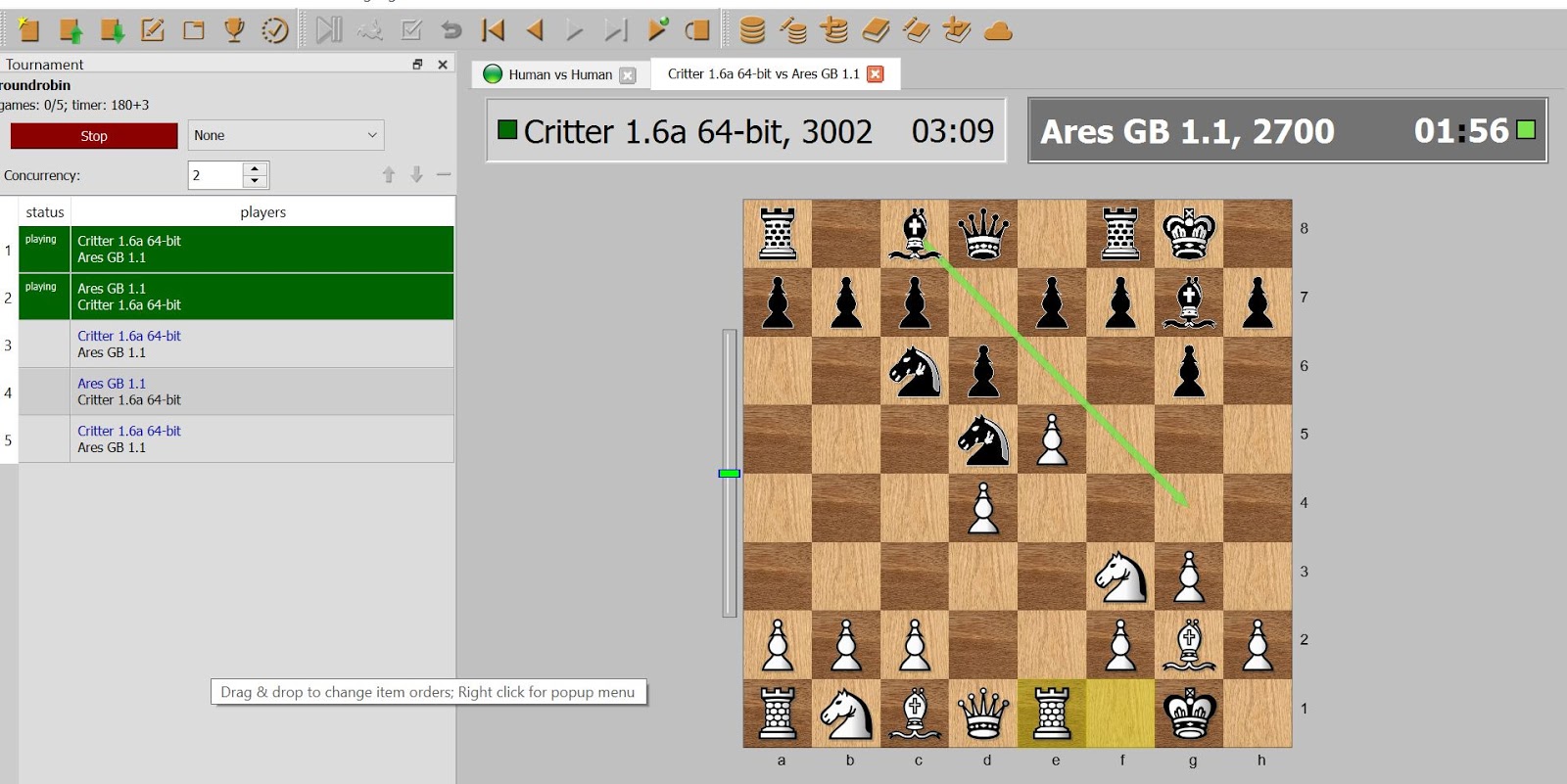The image size is (1567, 784).
Task: Click the book edit pencil icon
Action: pos(917,30)
